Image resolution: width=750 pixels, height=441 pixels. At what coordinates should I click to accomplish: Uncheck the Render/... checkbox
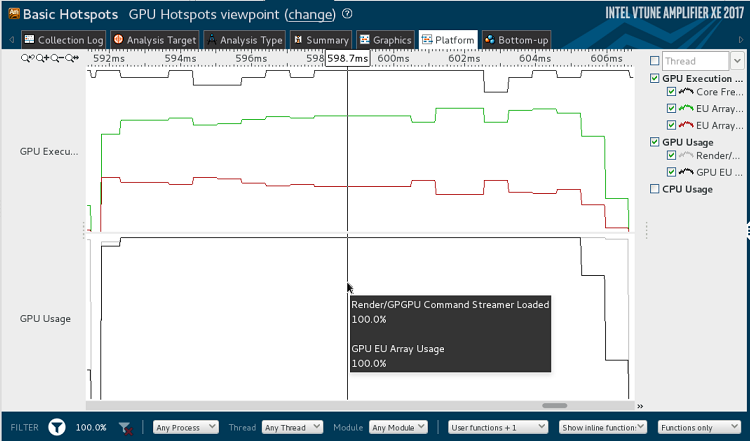click(x=671, y=155)
